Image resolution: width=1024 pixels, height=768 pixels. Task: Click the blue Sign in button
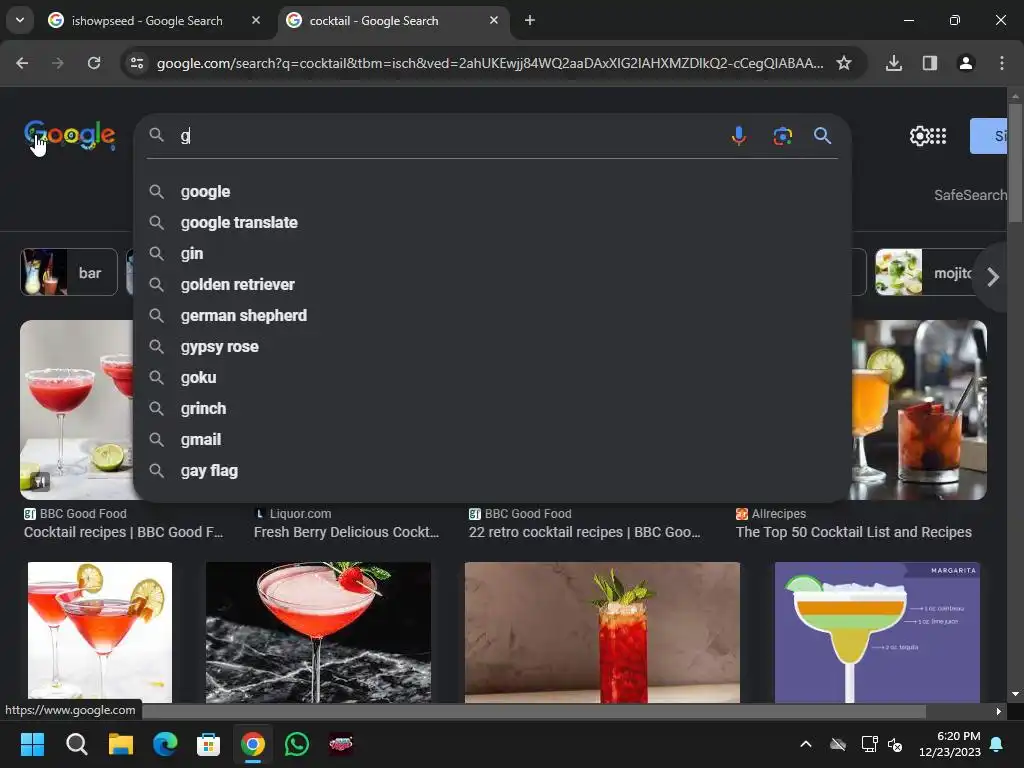point(989,136)
